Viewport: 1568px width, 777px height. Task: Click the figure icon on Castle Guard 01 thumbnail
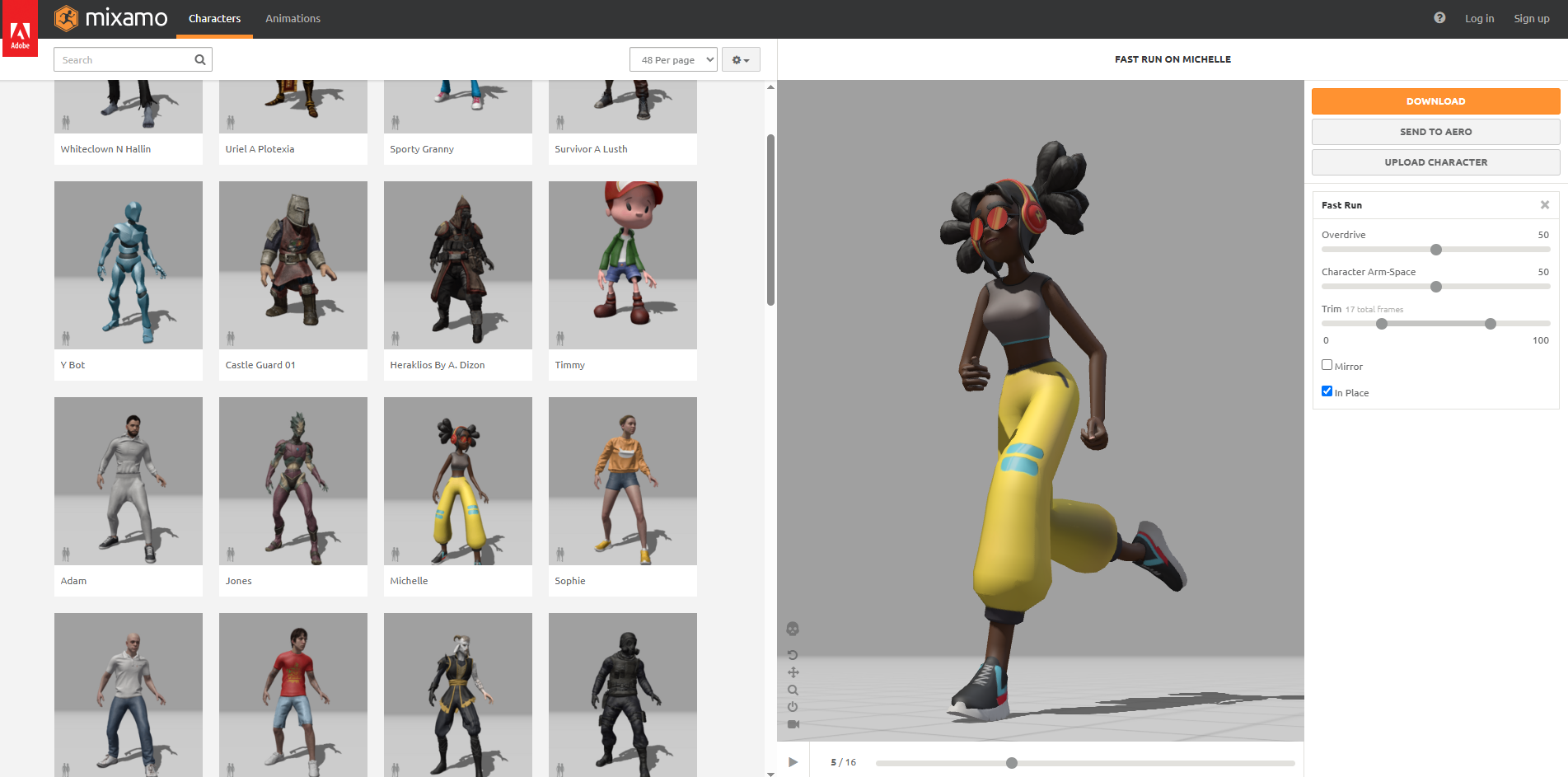231,338
